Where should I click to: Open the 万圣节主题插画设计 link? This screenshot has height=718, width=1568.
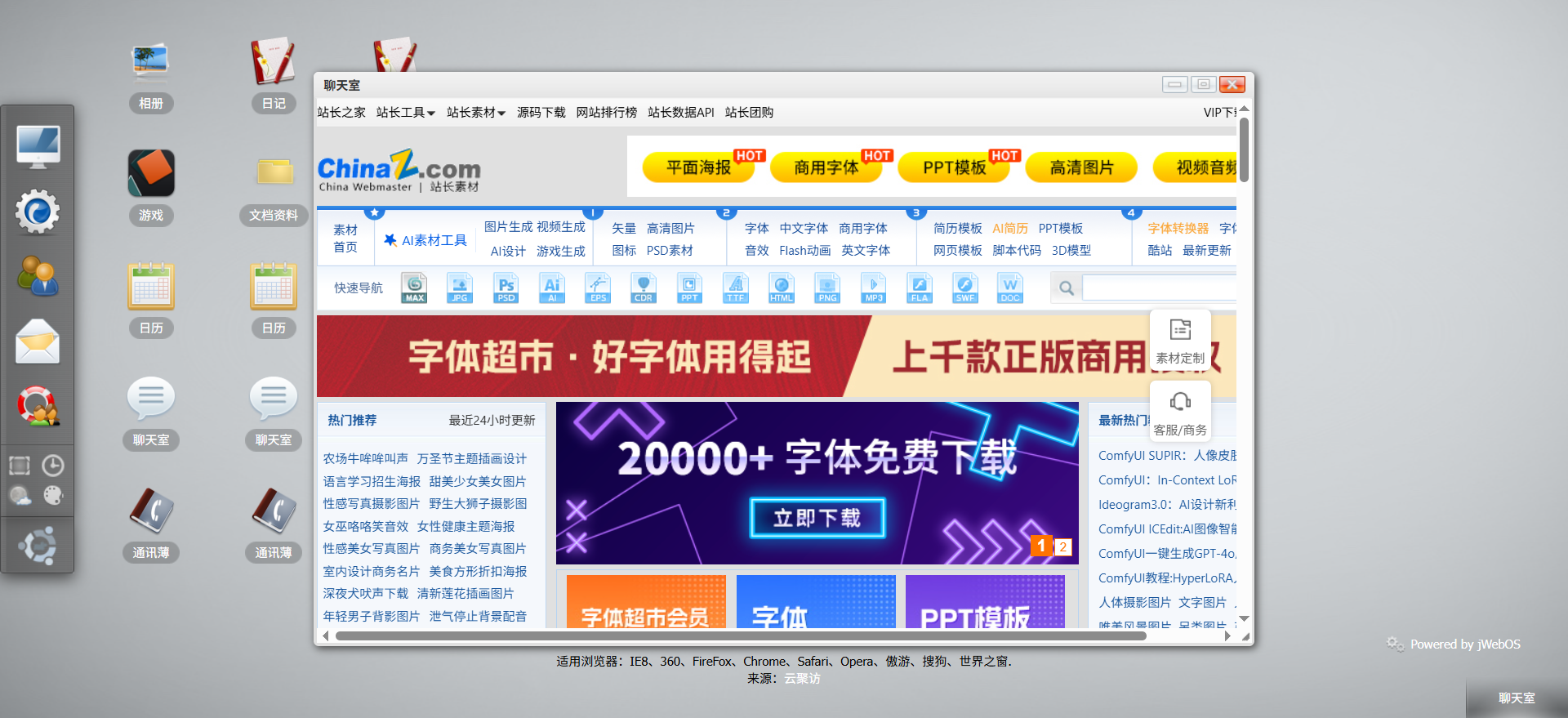(x=471, y=459)
